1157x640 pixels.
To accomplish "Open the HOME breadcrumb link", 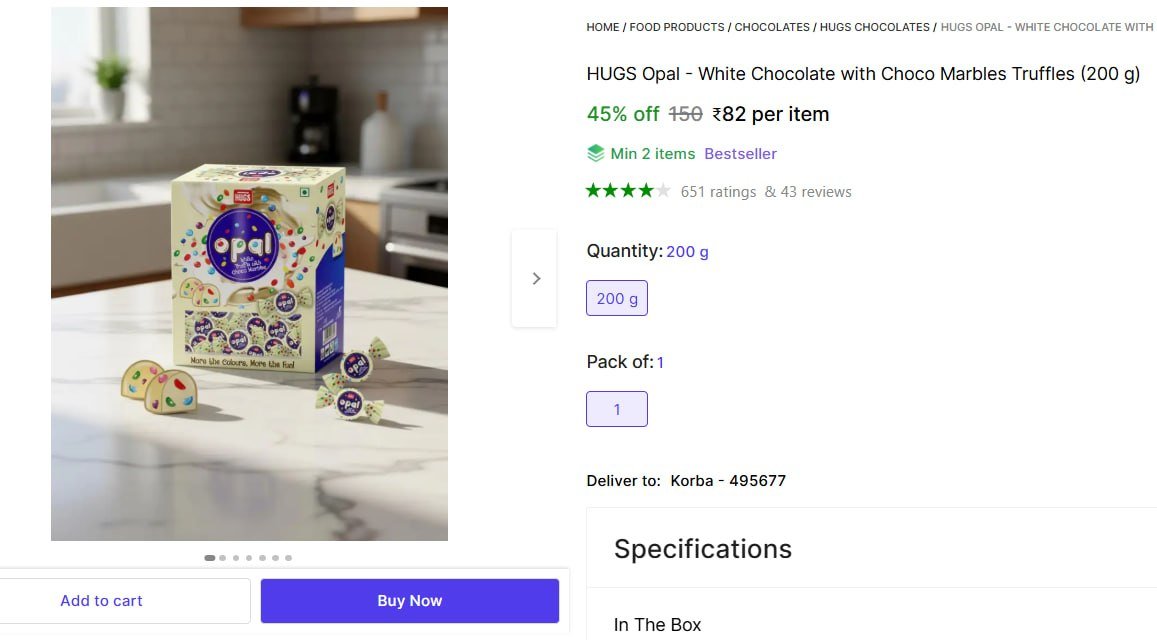I will point(603,27).
